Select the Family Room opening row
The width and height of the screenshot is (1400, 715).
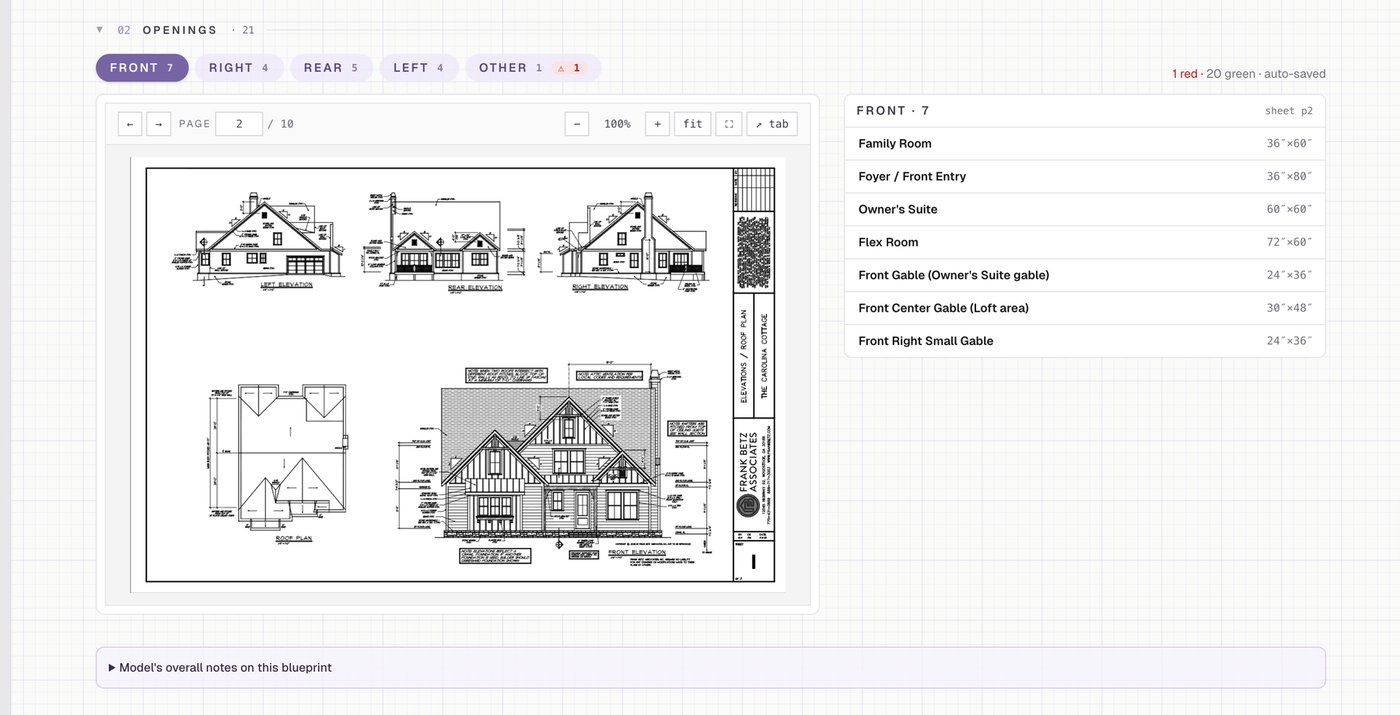pyautogui.click(x=1085, y=144)
